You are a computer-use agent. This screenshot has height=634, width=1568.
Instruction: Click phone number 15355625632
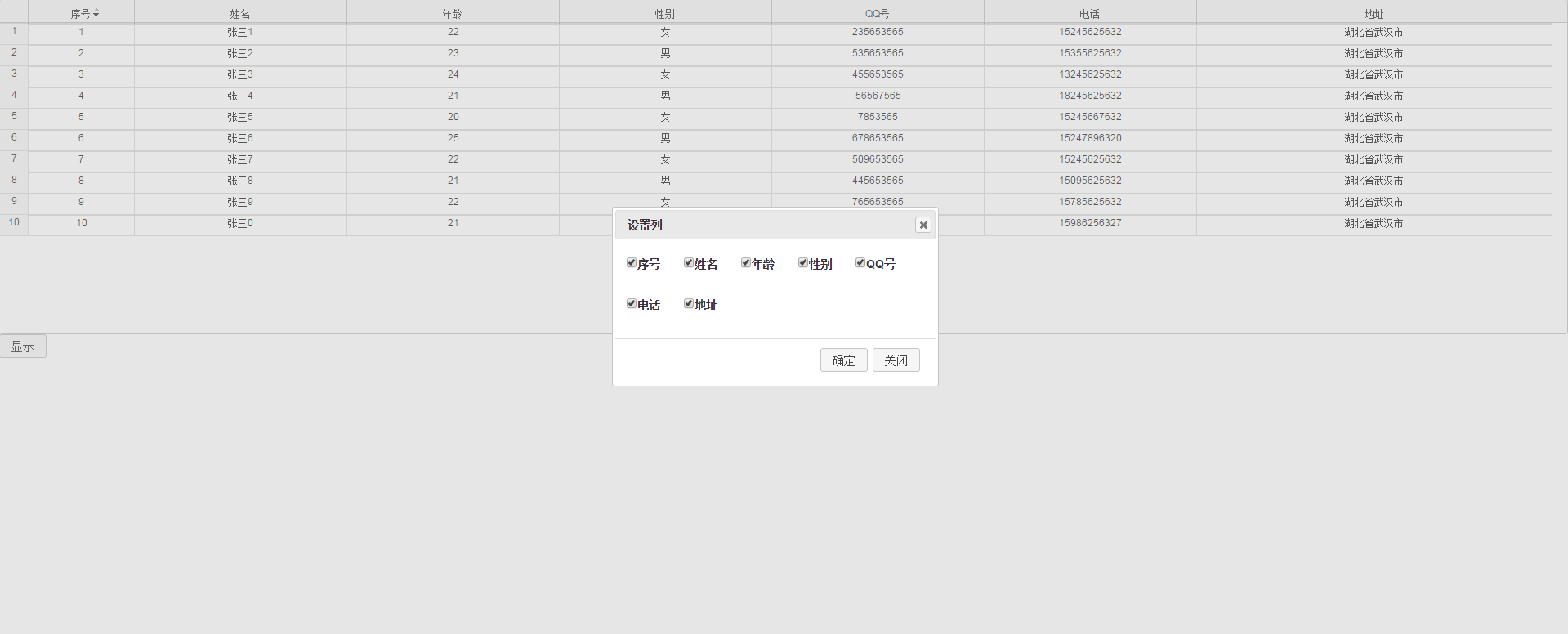[x=1090, y=53]
